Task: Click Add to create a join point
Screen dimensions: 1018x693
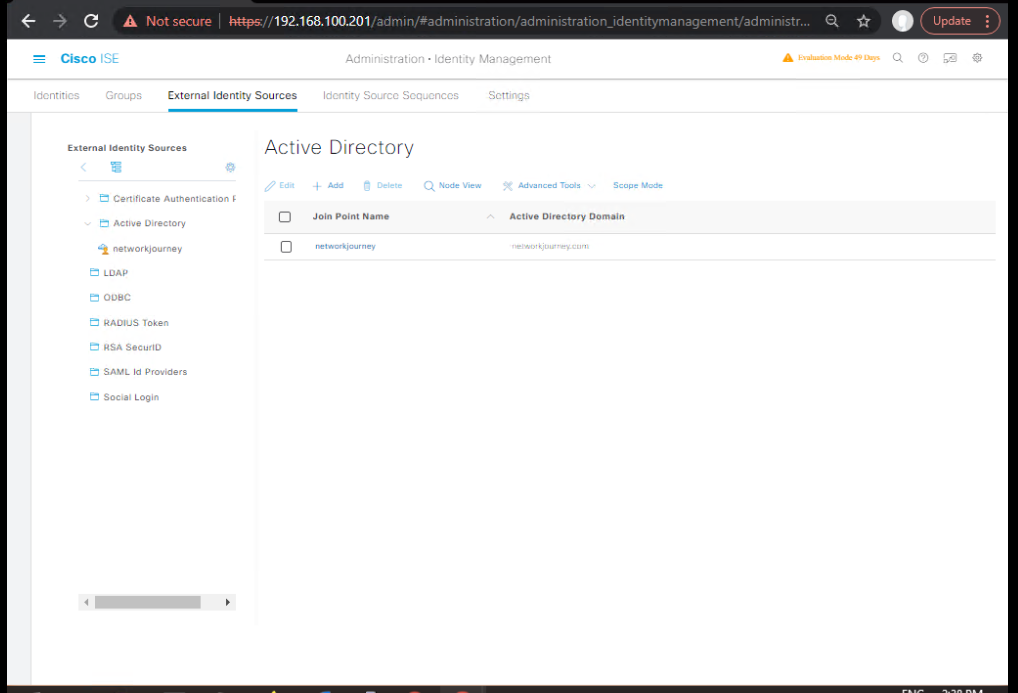Action: [328, 186]
